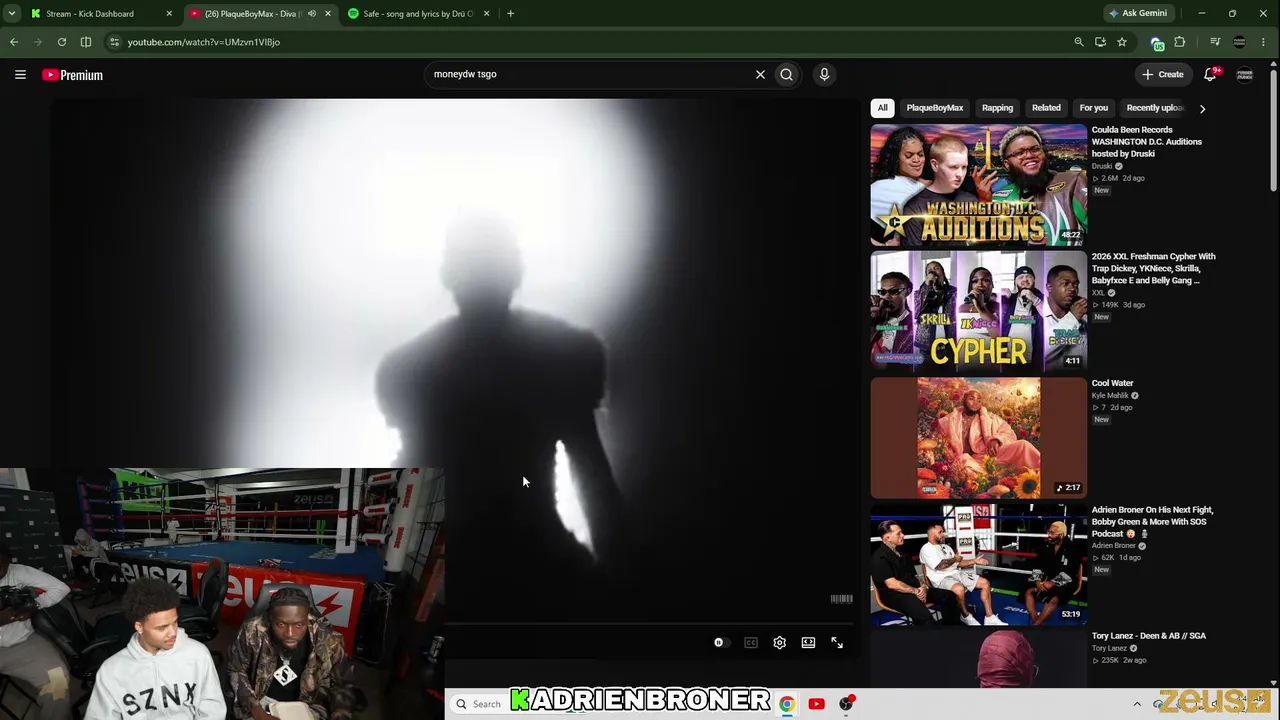Open the Chrome three-dot menu

[x=1264, y=42]
